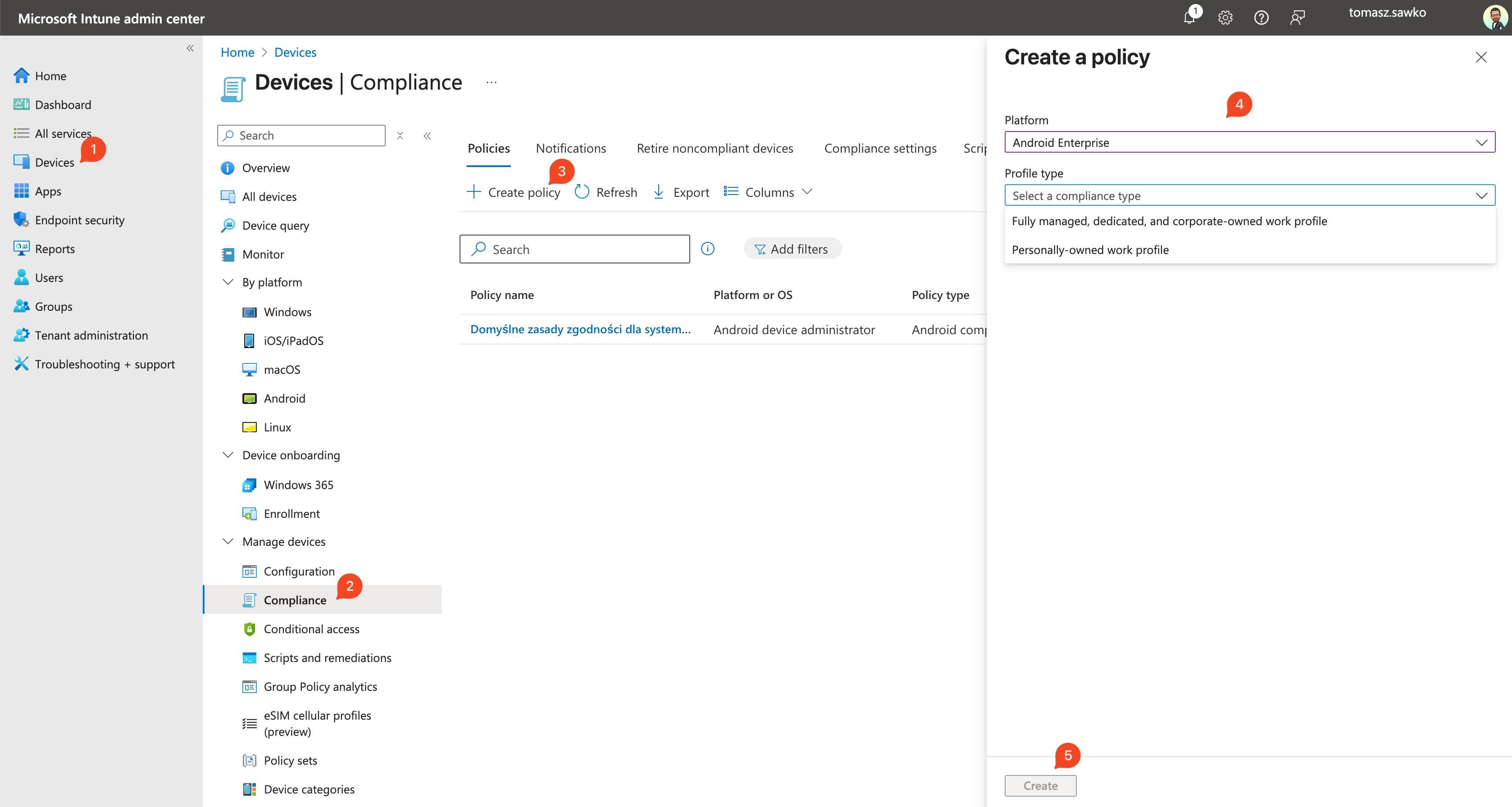Screen dimensions: 1512x807
Task: Open the notifications bell icon
Action: click(1190, 18)
